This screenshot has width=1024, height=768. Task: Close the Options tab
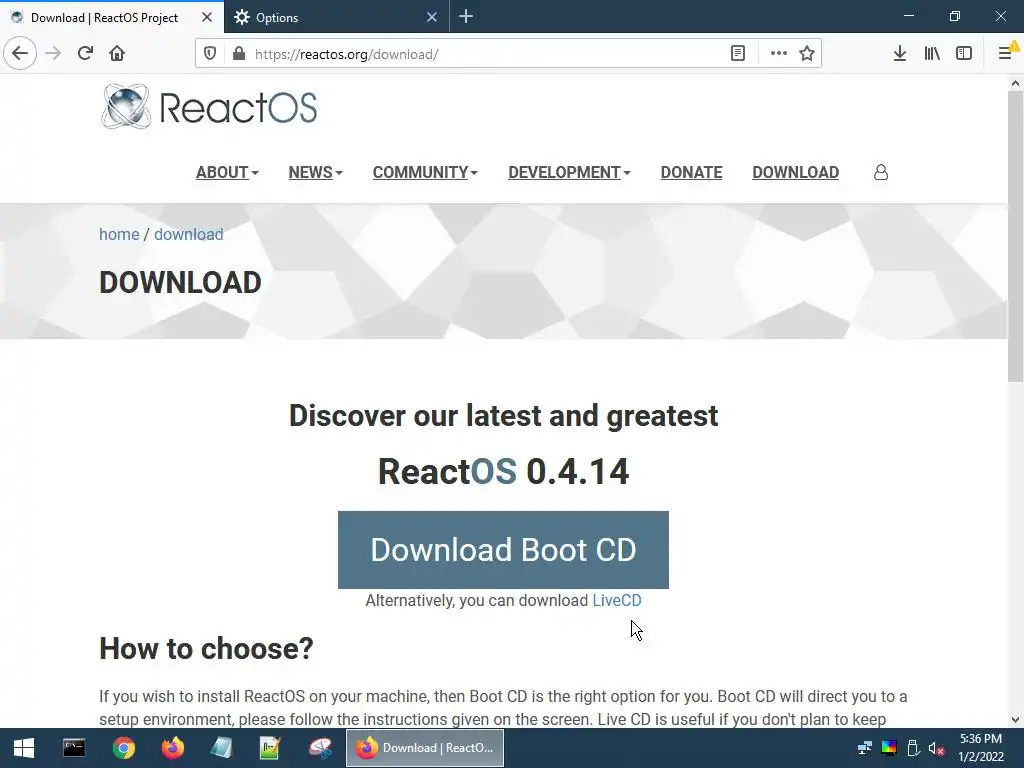(x=432, y=17)
